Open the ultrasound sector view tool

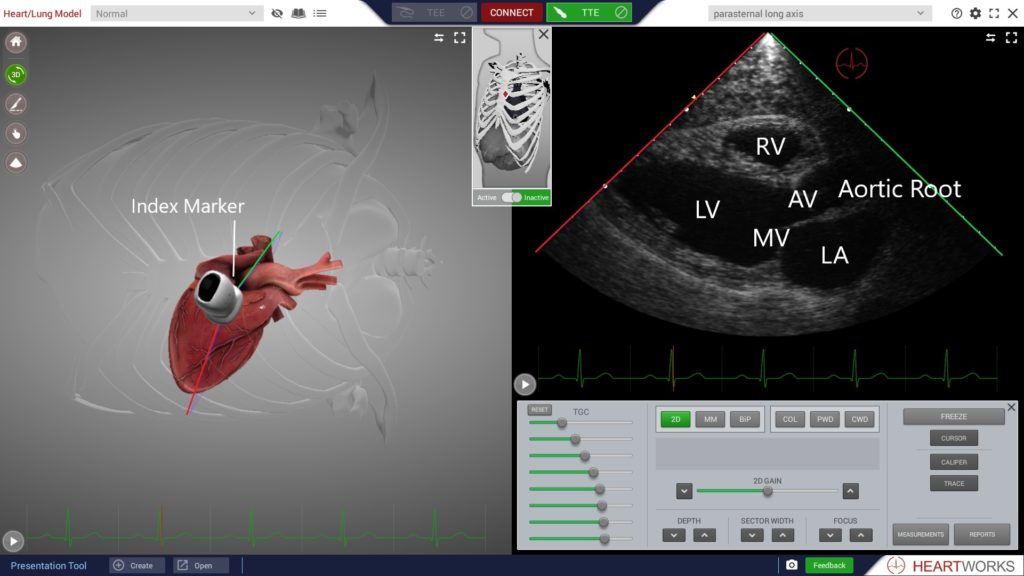point(17,162)
